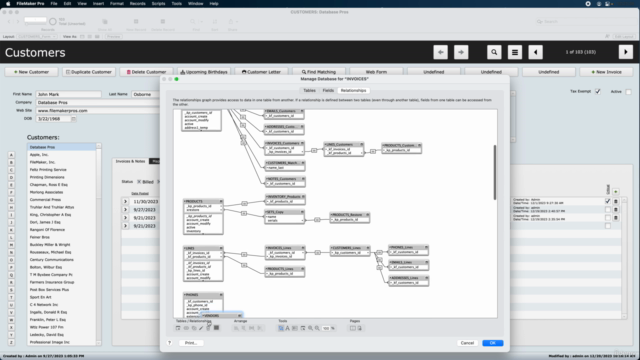Click the pencil edit icon
Screen dimensions: 640x360
coord(201,328)
